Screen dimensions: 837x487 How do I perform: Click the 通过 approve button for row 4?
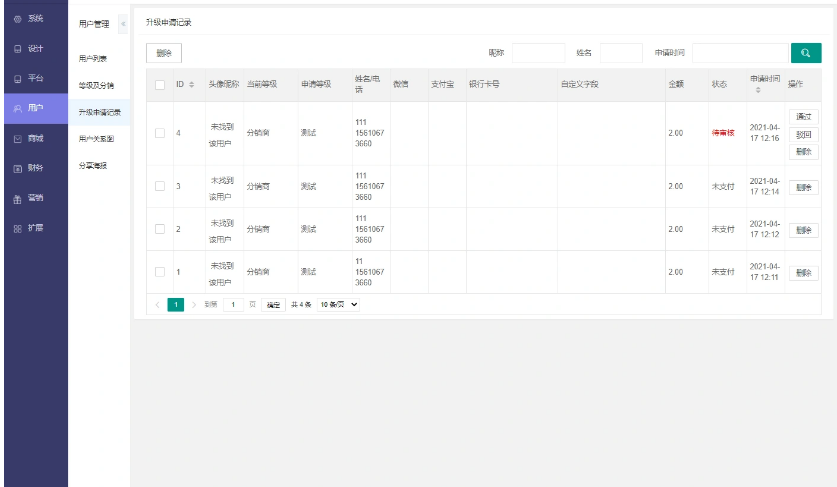pos(803,117)
